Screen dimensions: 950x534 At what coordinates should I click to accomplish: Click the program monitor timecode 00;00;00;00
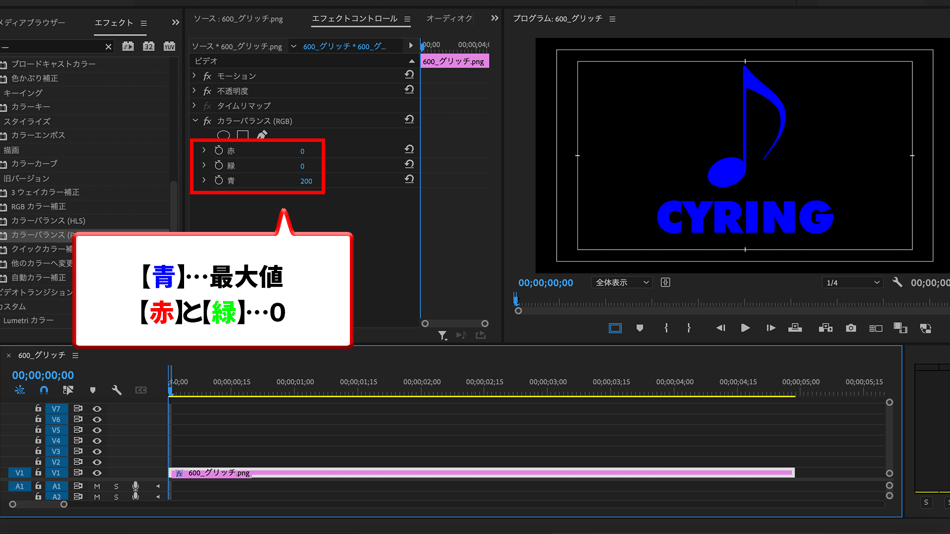545,282
